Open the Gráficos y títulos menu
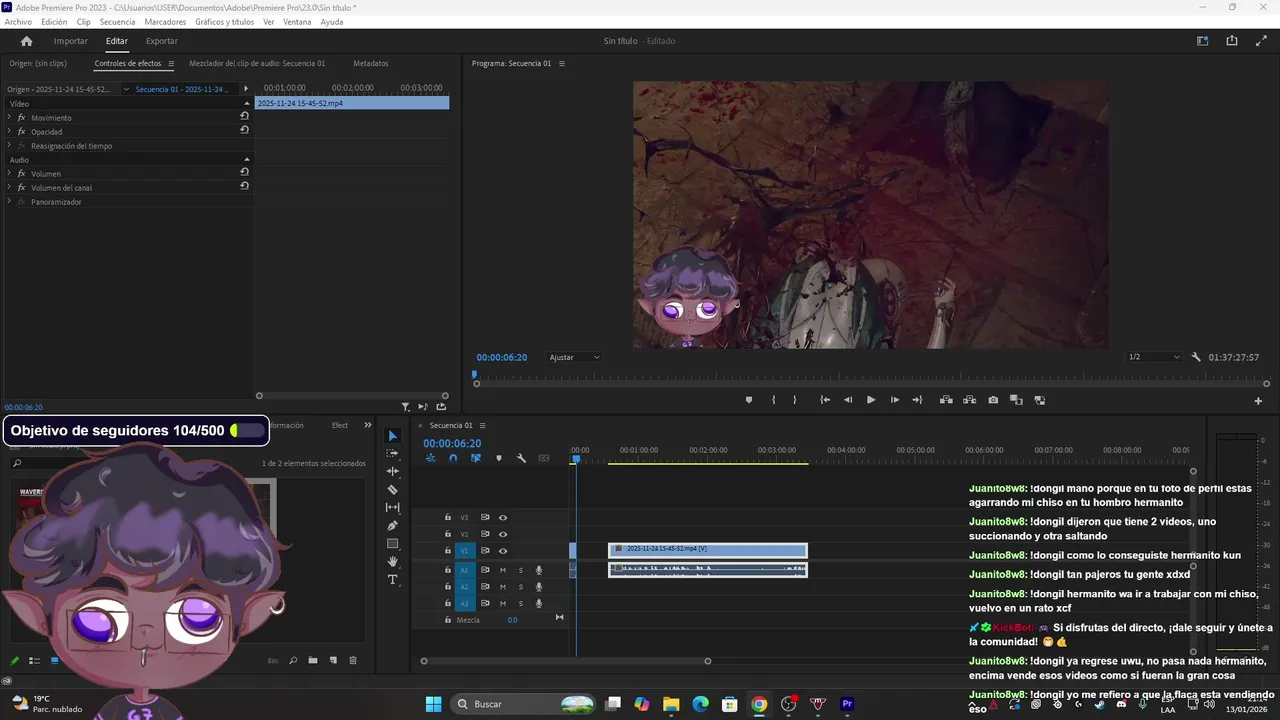Screen dimensions: 1280x720 coord(224,21)
